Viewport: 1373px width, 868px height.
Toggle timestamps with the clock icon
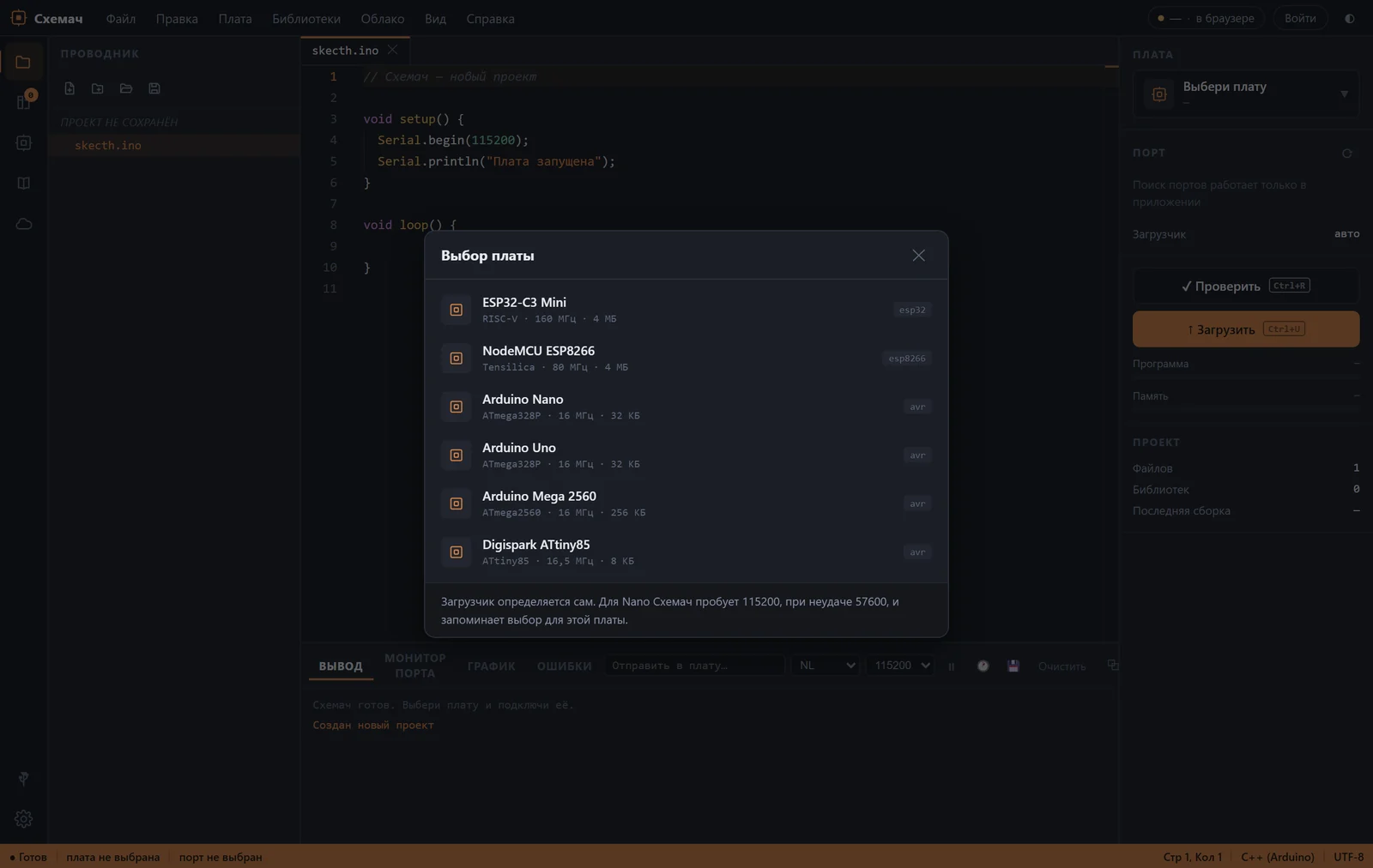pos(983,666)
